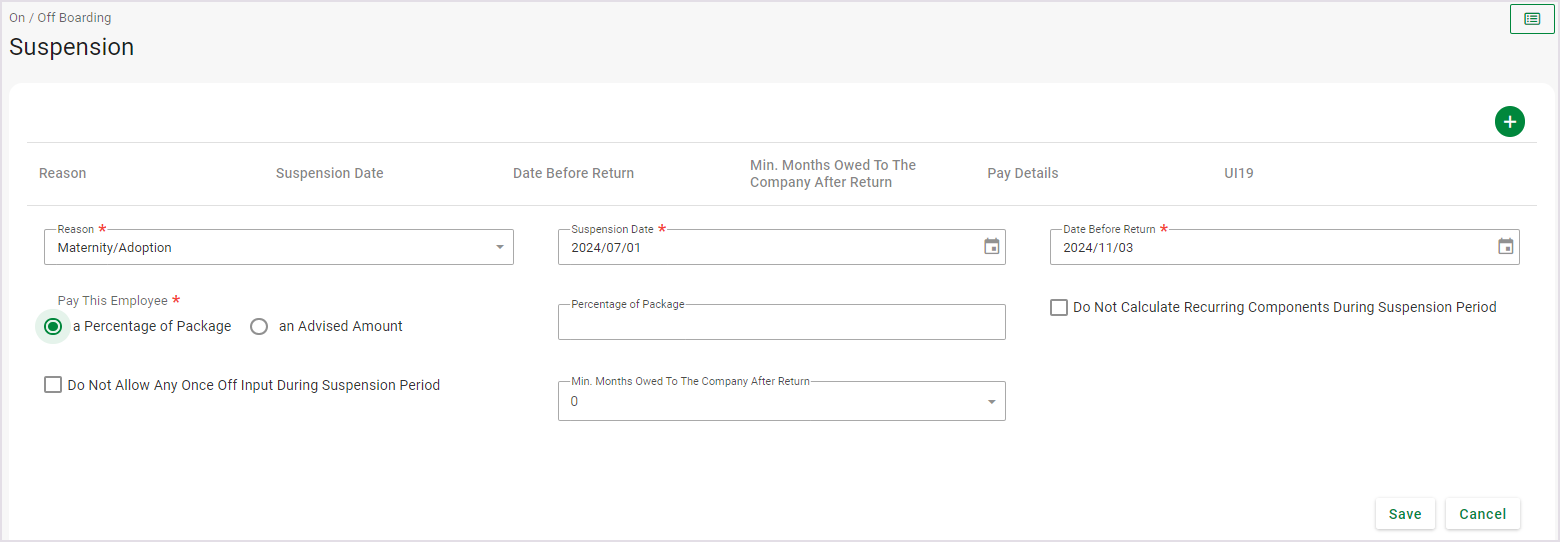Click the UI19 column header
This screenshot has height=542, width=1560.
pyautogui.click(x=1238, y=173)
